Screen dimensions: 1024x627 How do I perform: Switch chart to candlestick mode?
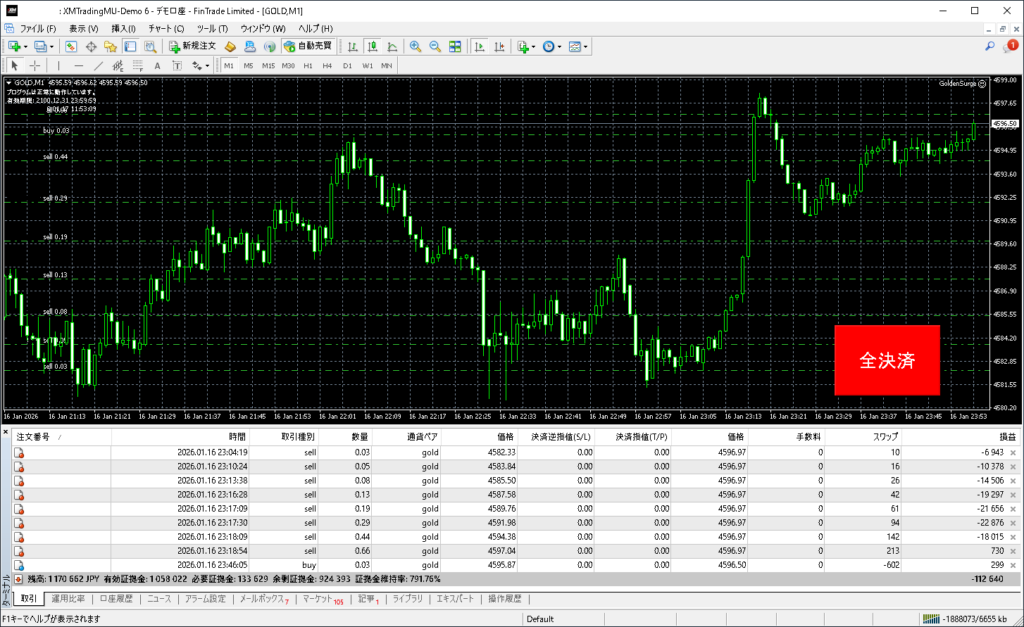pyautogui.click(x=372, y=46)
